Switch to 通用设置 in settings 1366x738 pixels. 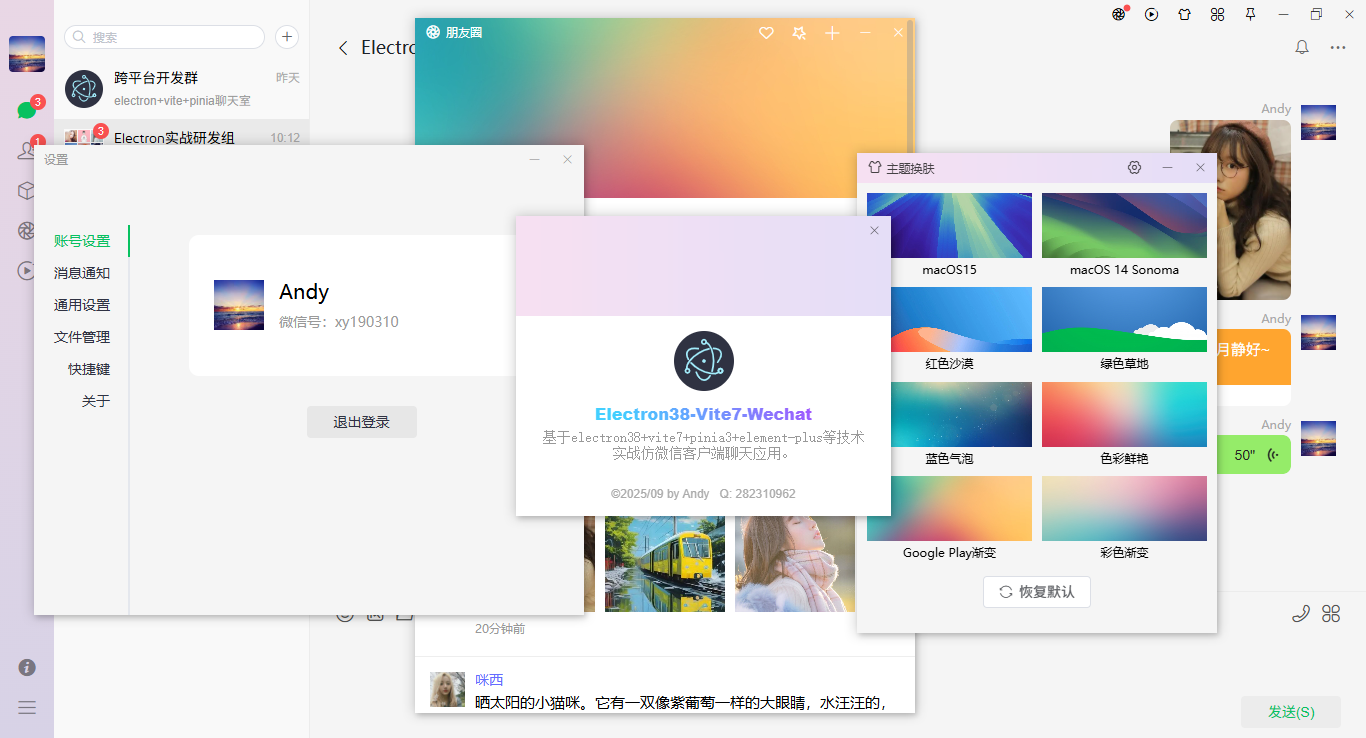[x=82, y=305]
